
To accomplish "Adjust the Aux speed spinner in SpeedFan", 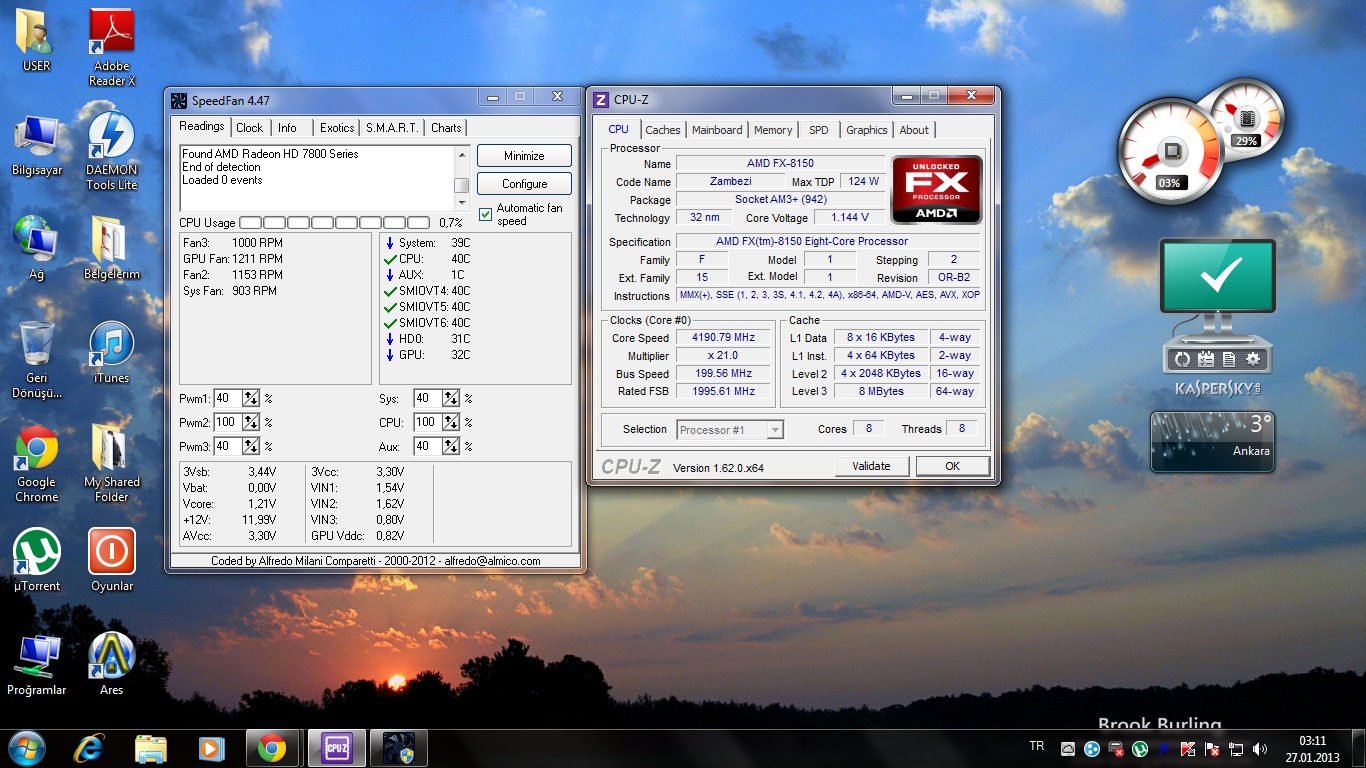I will pyautogui.click(x=451, y=446).
